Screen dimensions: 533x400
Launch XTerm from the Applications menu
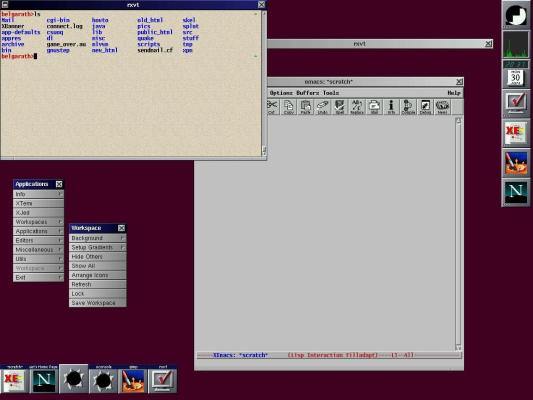38,204
